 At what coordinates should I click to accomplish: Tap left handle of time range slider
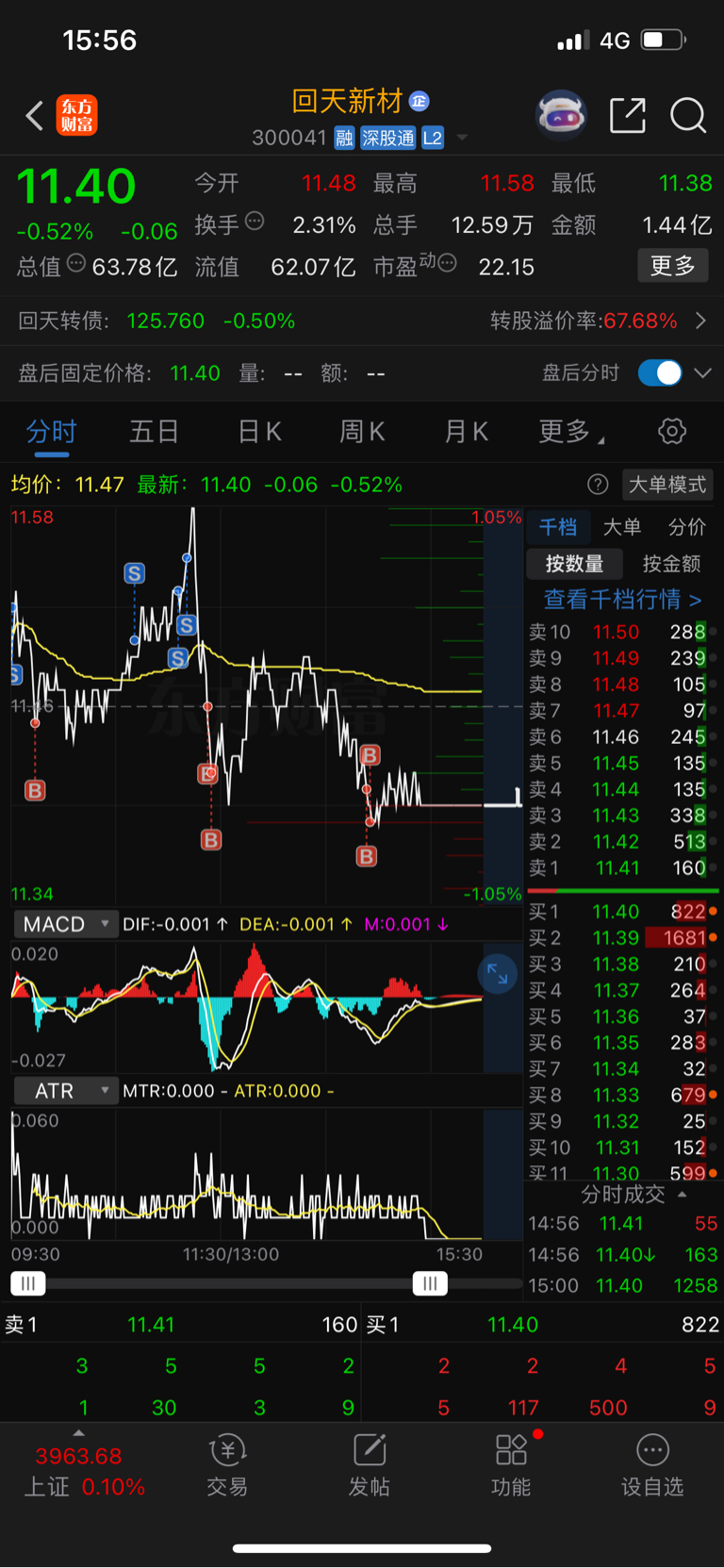coord(28,1283)
